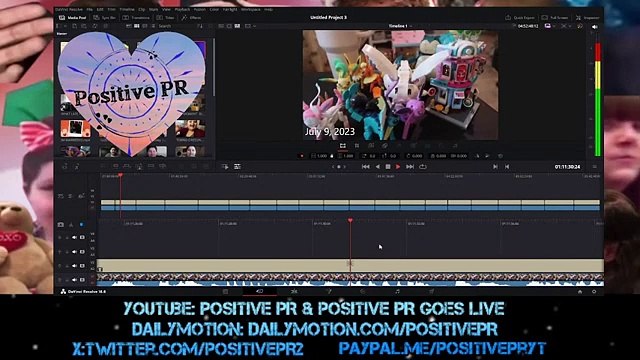This screenshot has width=640, height=360.
Task: Toggle video view on top track
Action: 82,237
